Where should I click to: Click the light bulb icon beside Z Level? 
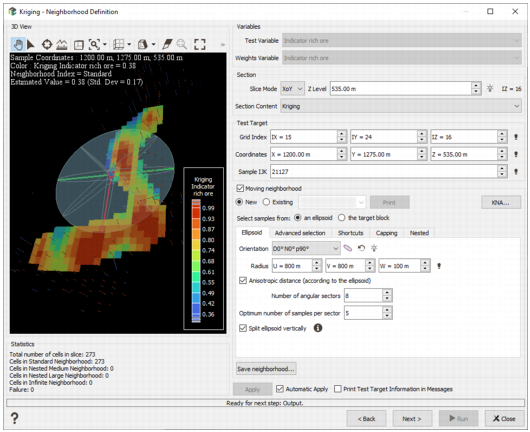490,89
